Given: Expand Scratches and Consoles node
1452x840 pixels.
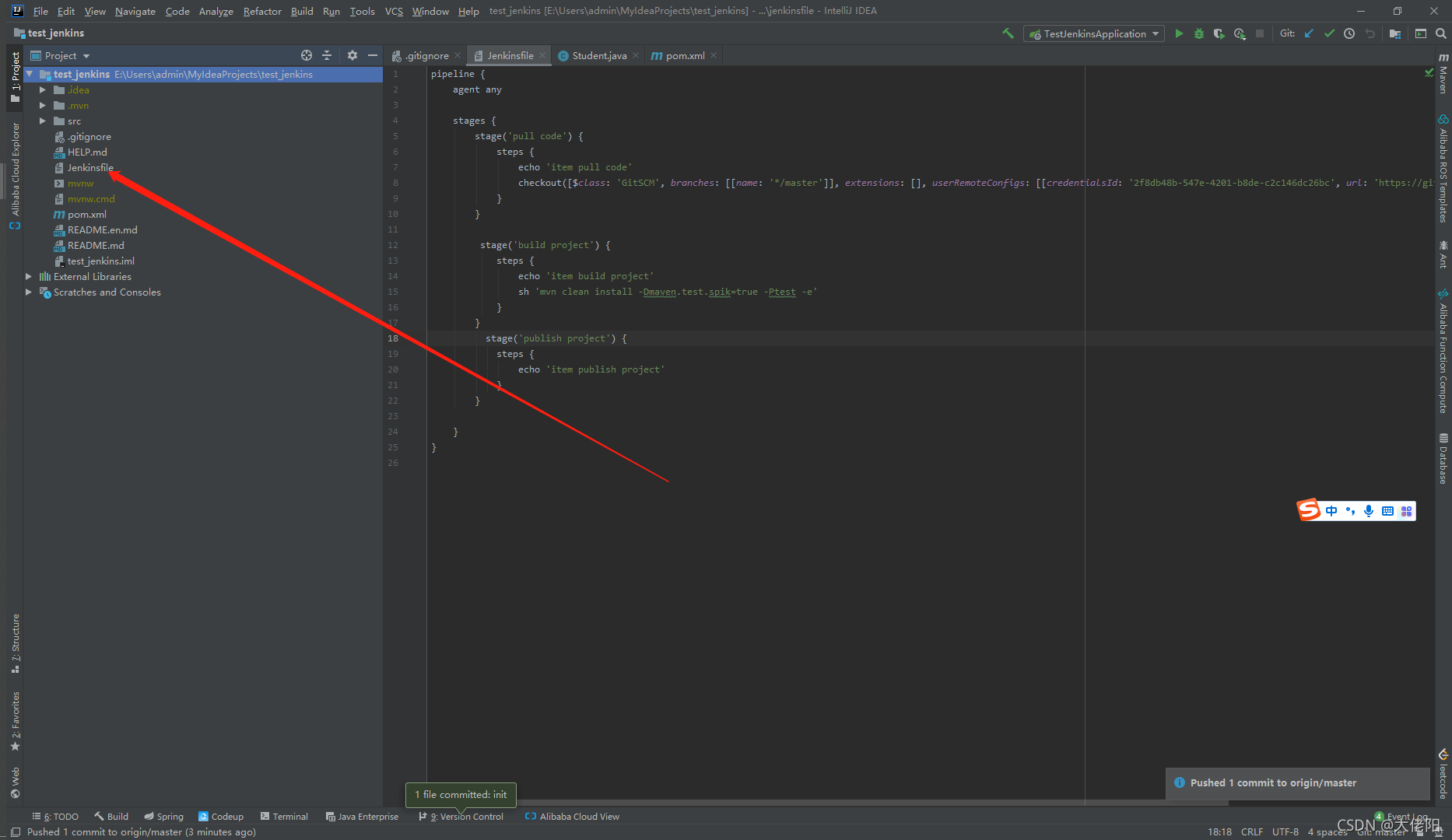Looking at the screenshot, I should (29, 292).
